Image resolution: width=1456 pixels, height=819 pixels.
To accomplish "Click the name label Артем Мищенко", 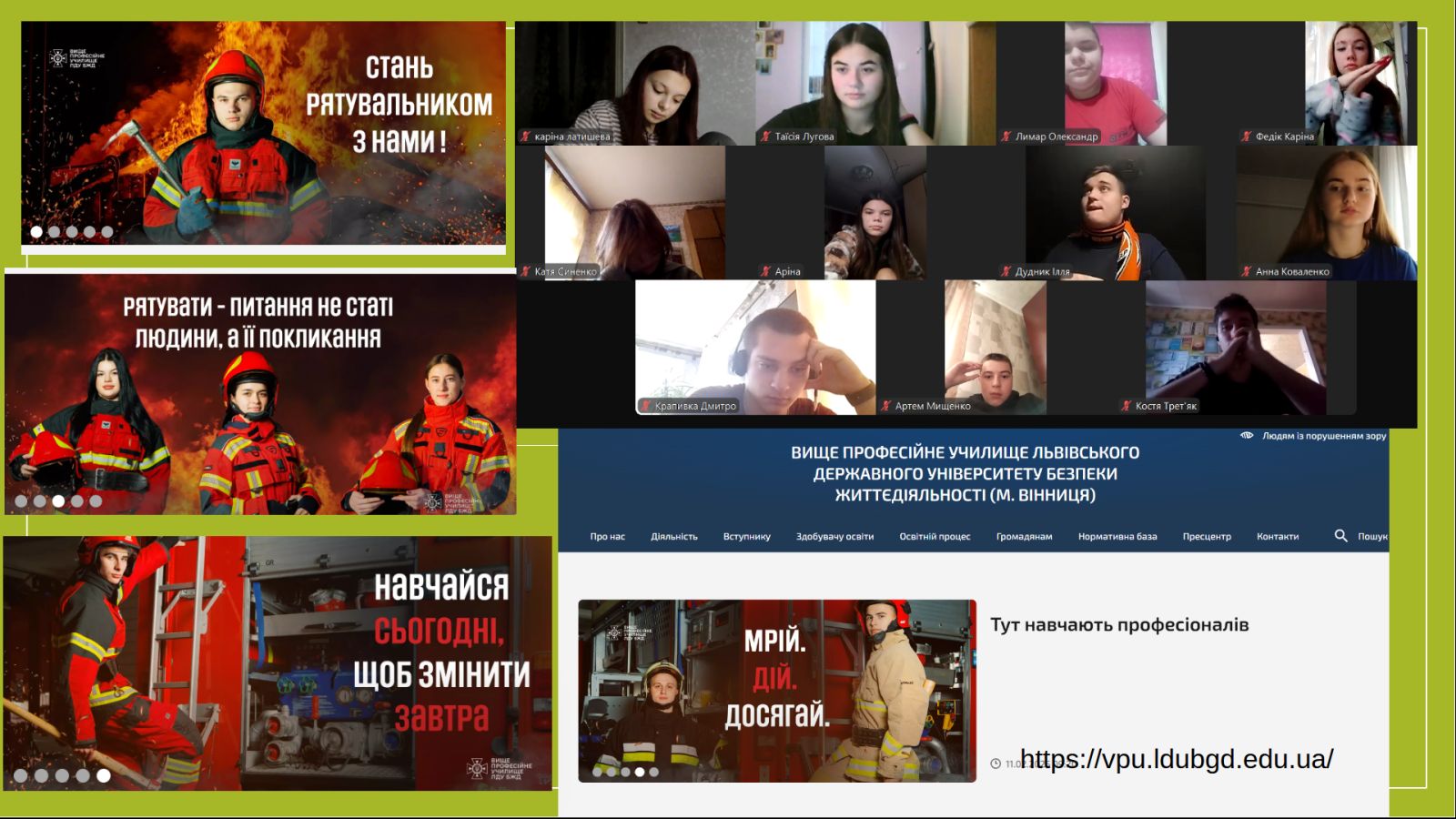I will point(933,406).
